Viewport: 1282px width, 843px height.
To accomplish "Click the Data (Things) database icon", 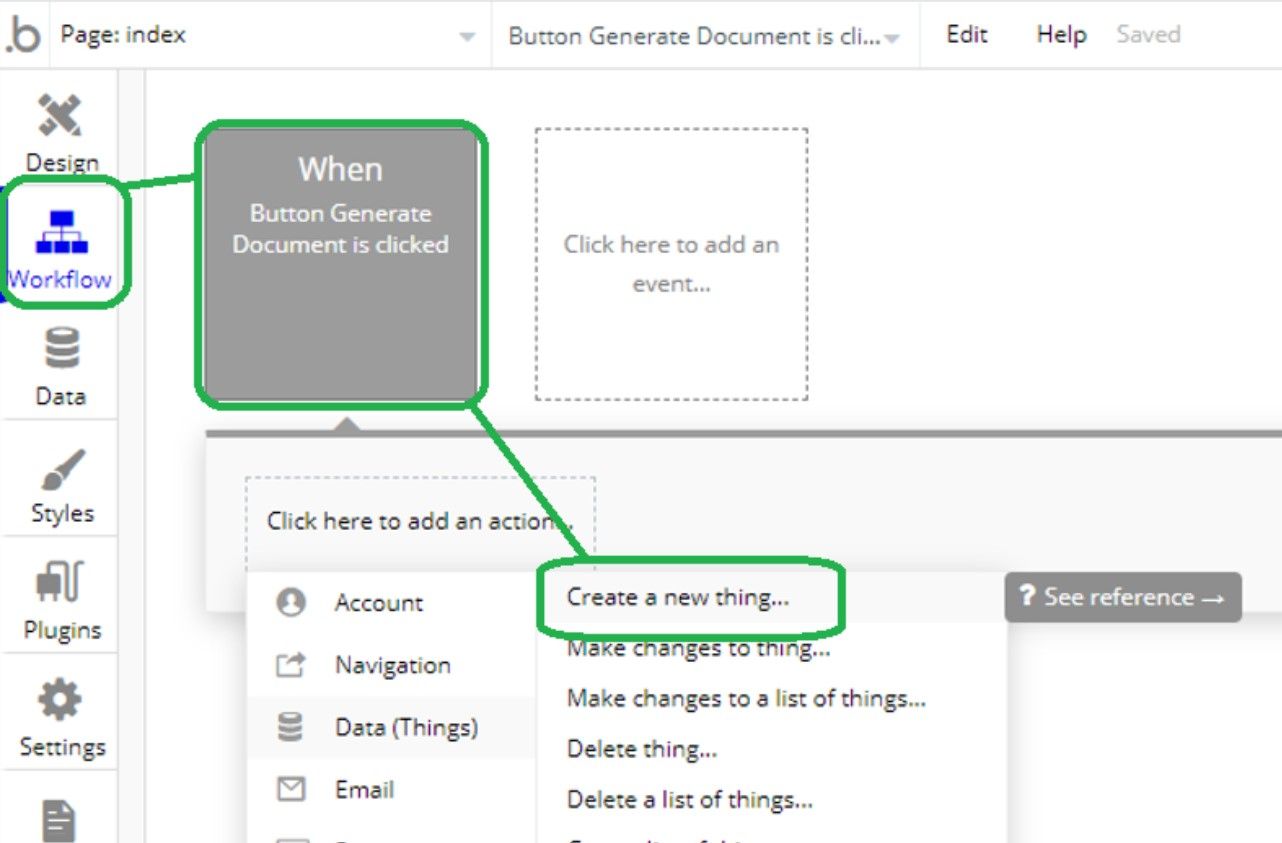I will [291, 728].
